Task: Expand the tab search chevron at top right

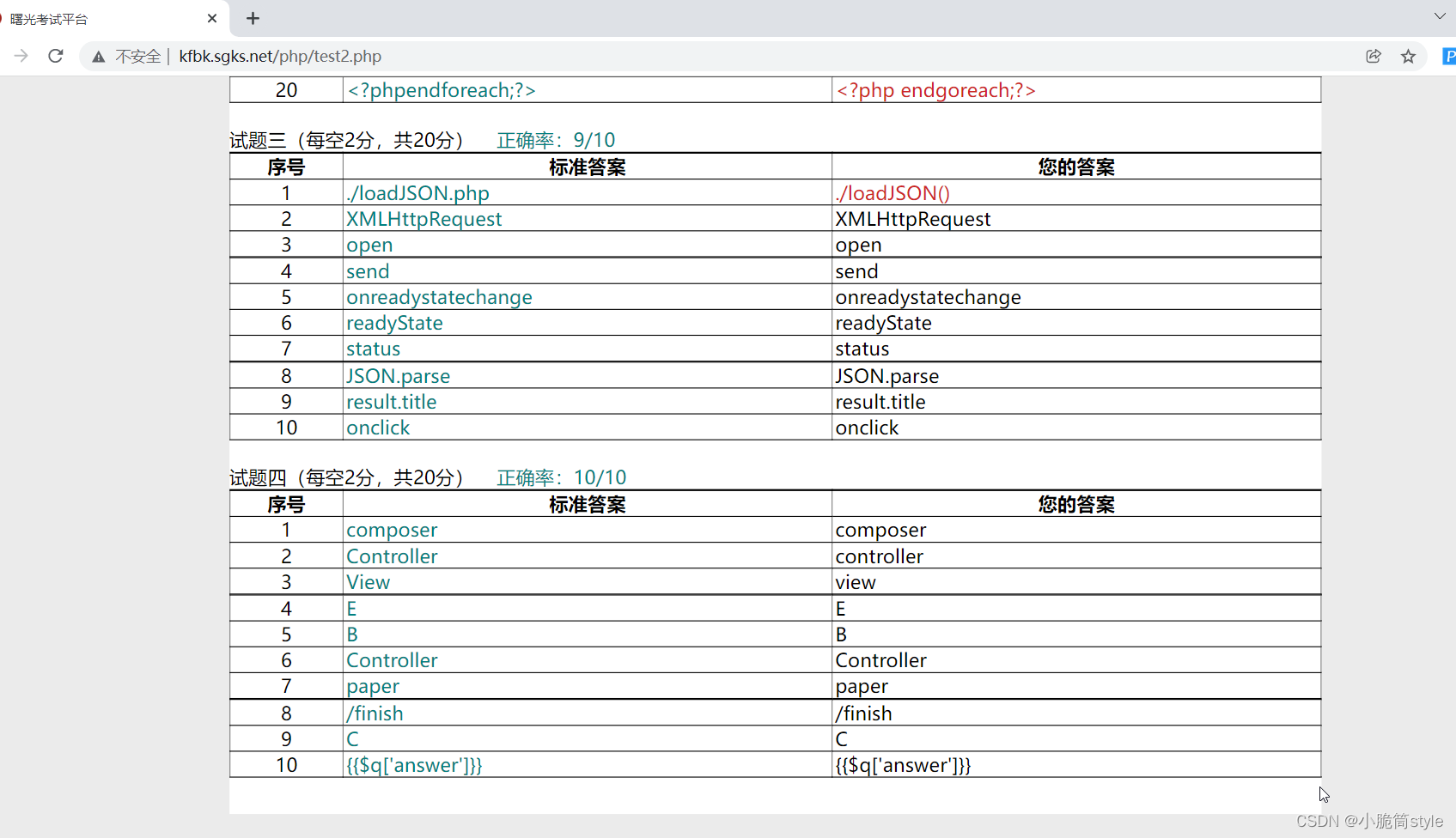Action: click(1440, 16)
